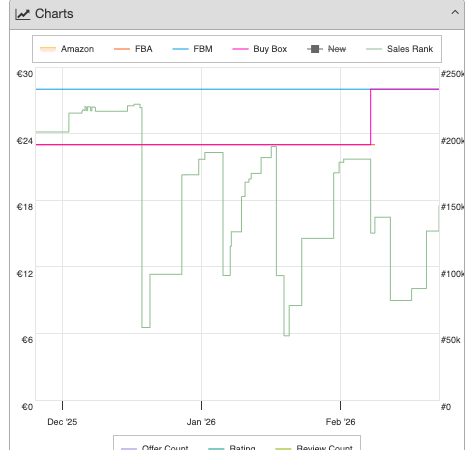474x450 pixels.
Task: Toggle the Amazon series in legend
Action: click(x=67, y=49)
